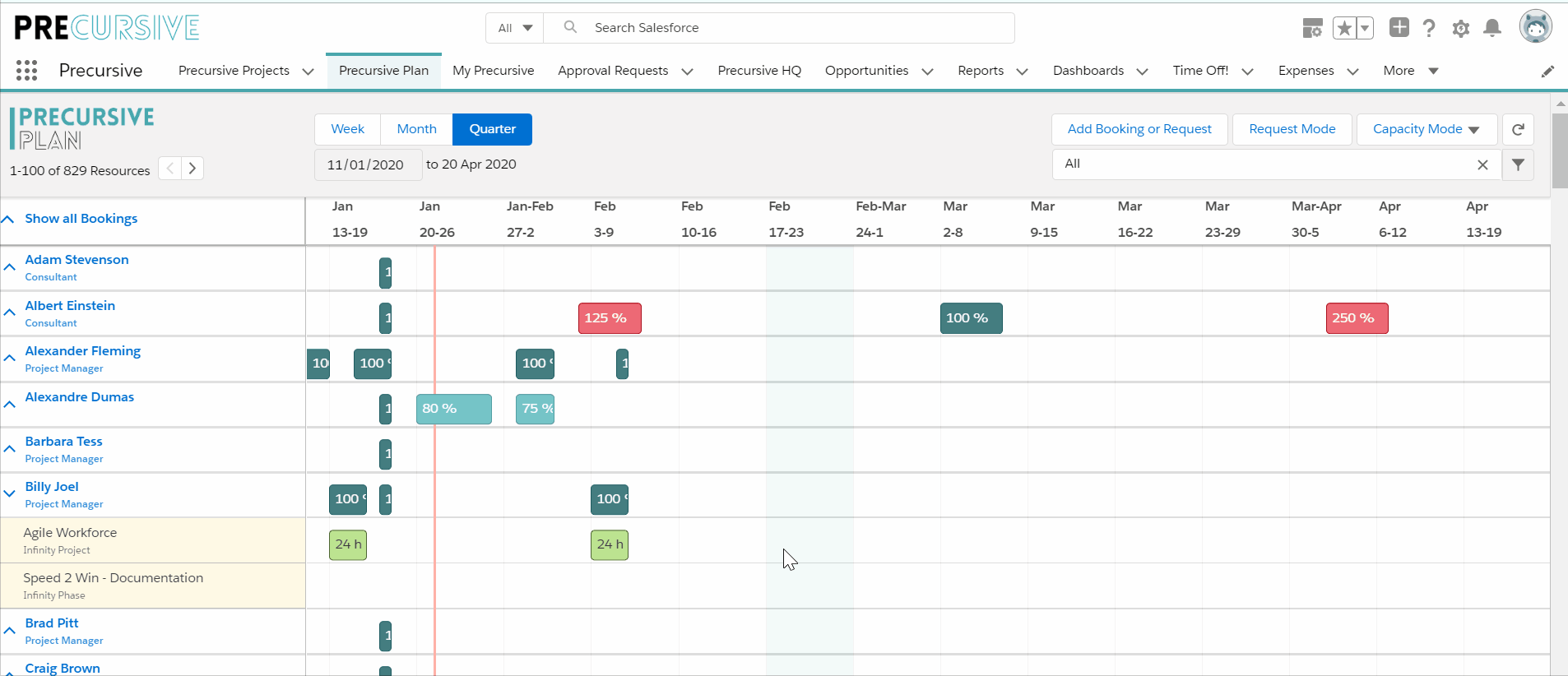This screenshot has height=676, width=1568.
Task: Open Adam Stevenson resource link
Action: [77, 260]
